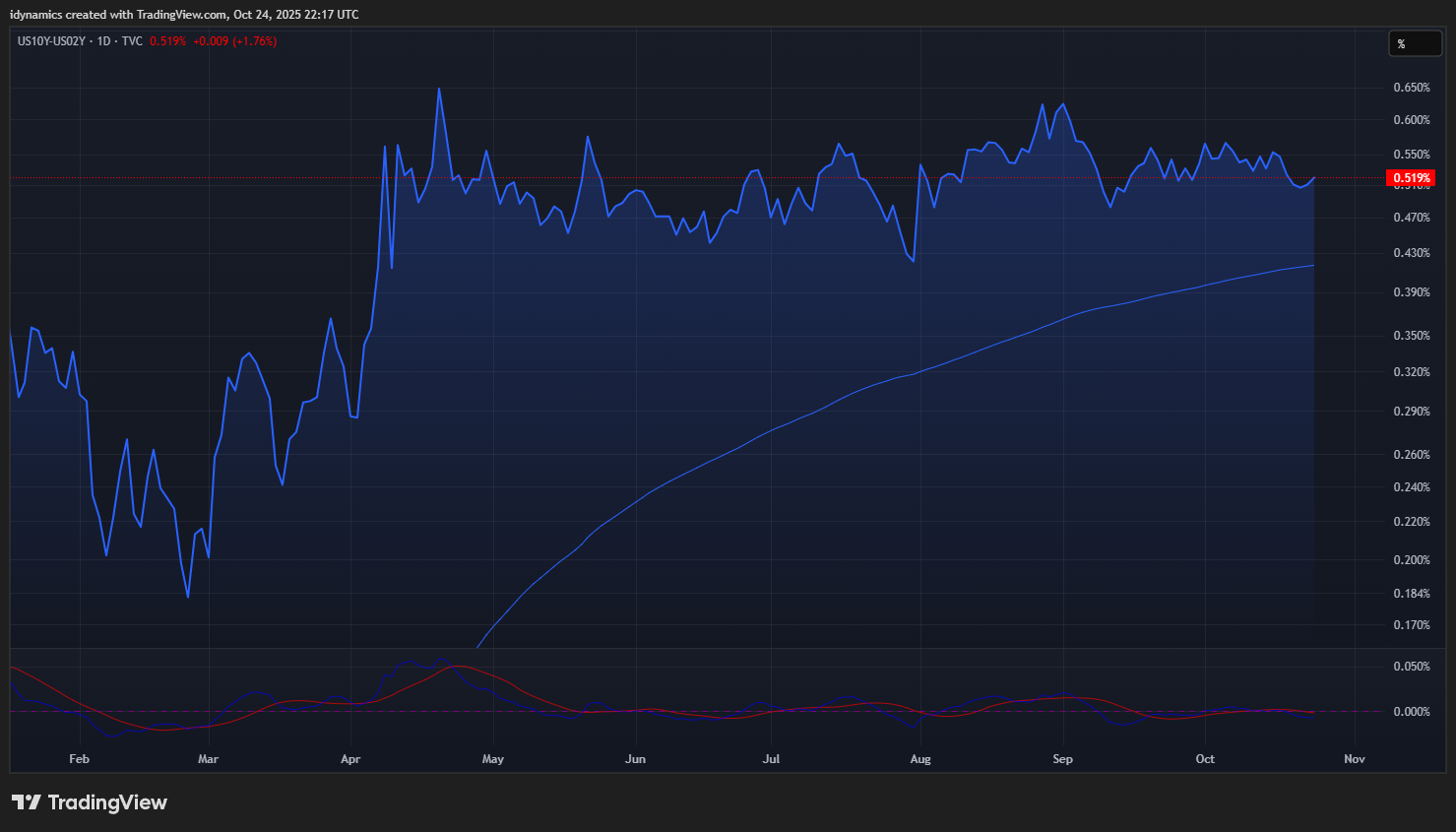
Task: Click the 0.260% price scale label
Action: 1411,455
